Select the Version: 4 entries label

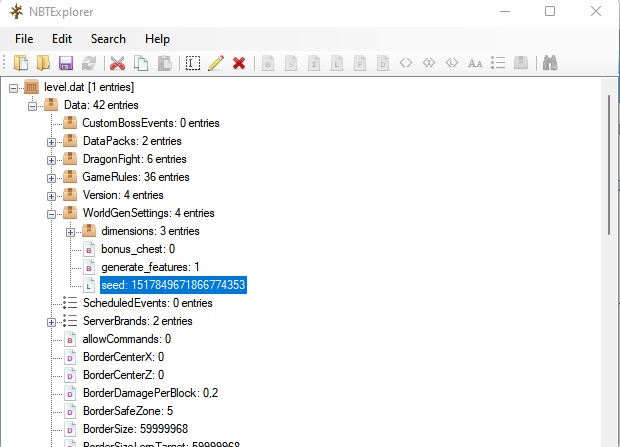coord(123,195)
